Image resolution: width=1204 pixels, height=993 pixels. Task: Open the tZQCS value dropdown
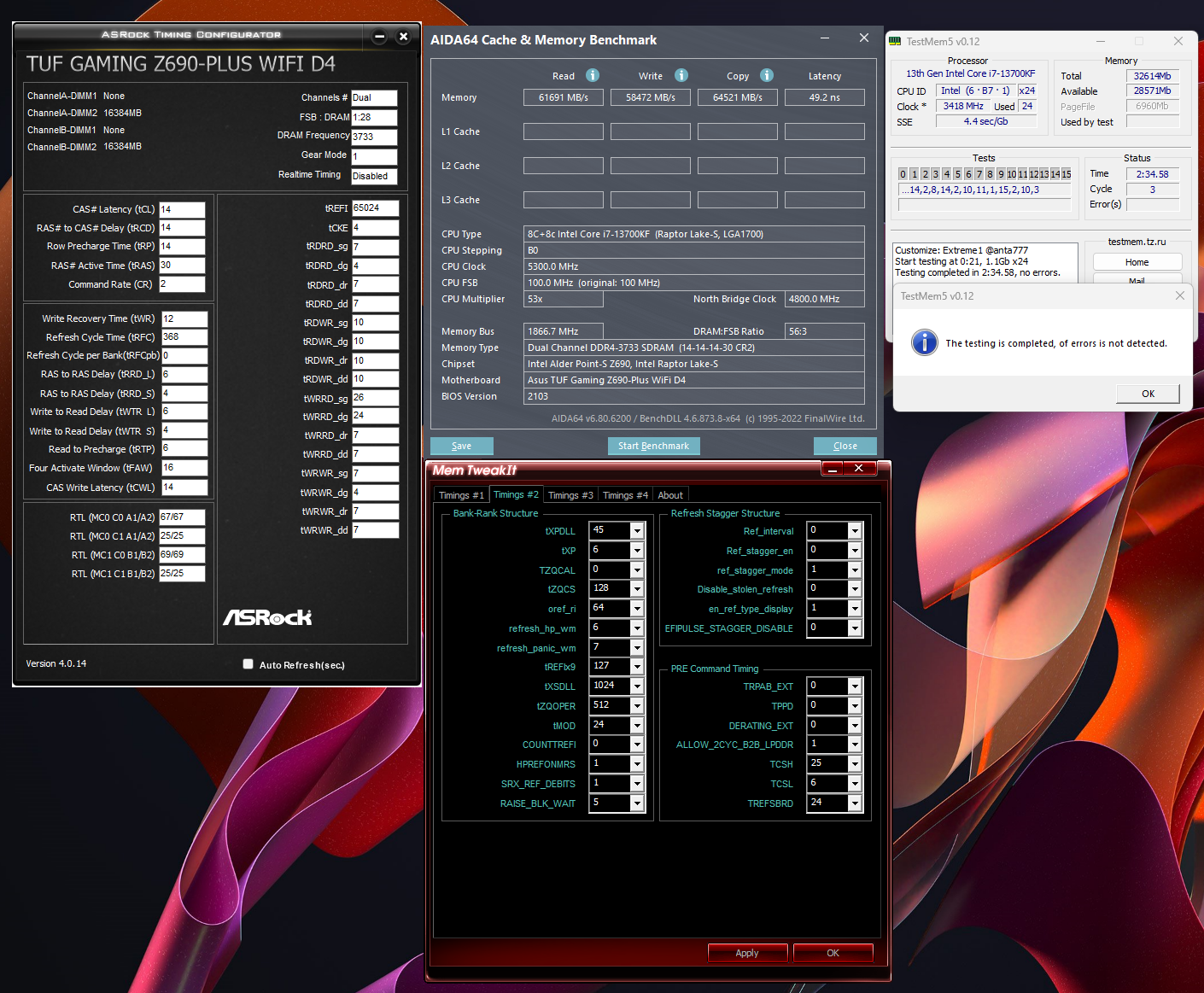pyautogui.click(x=637, y=589)
